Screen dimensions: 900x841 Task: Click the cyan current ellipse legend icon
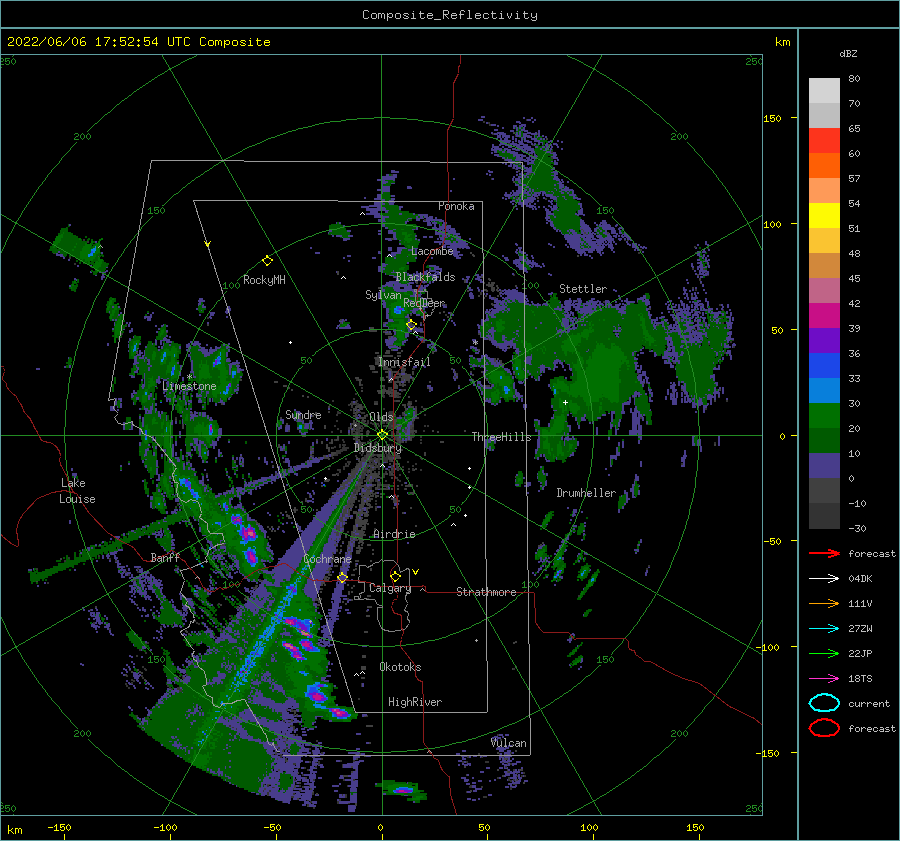pyautogui.click(x=824, y=703)
